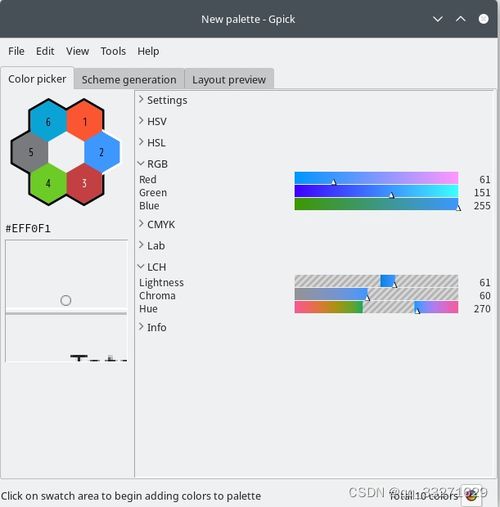This screenshot has height=507, width=500.
Task: Collapse the LCH section
Action: pyautogui.click(x=152, y=267)
